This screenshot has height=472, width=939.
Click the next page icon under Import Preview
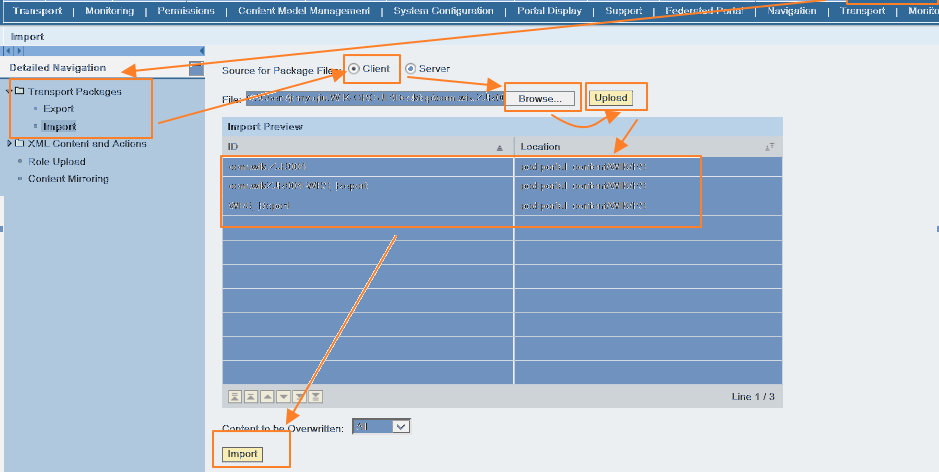[299, 397]
